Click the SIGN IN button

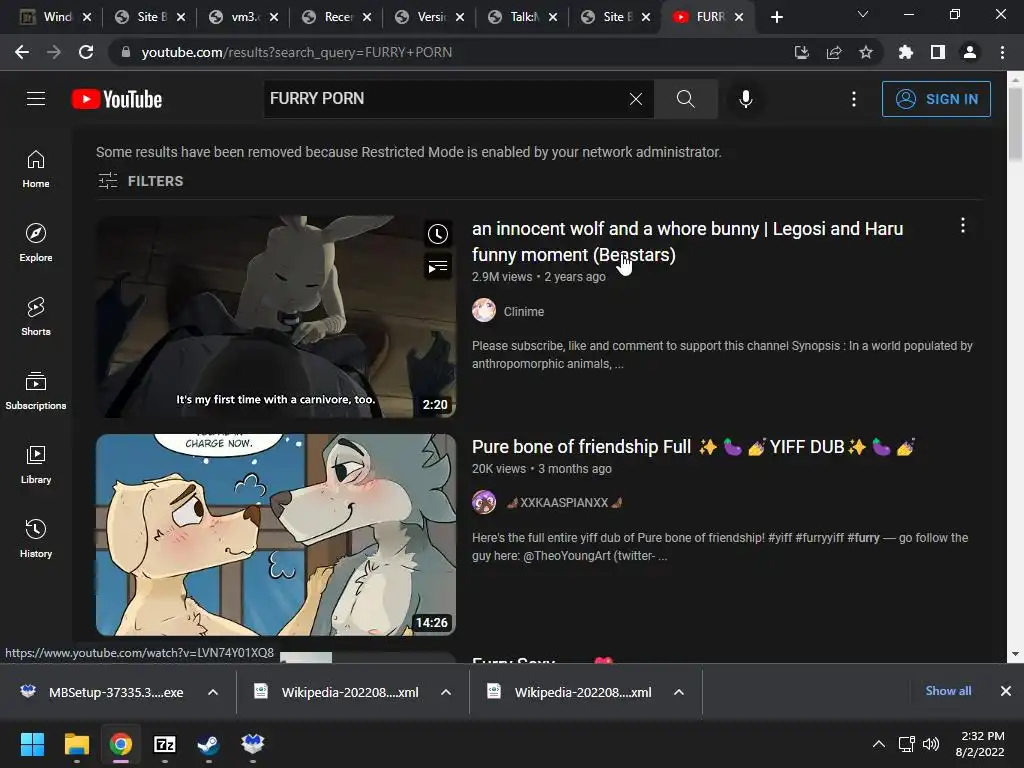click(x=936, y=99)
